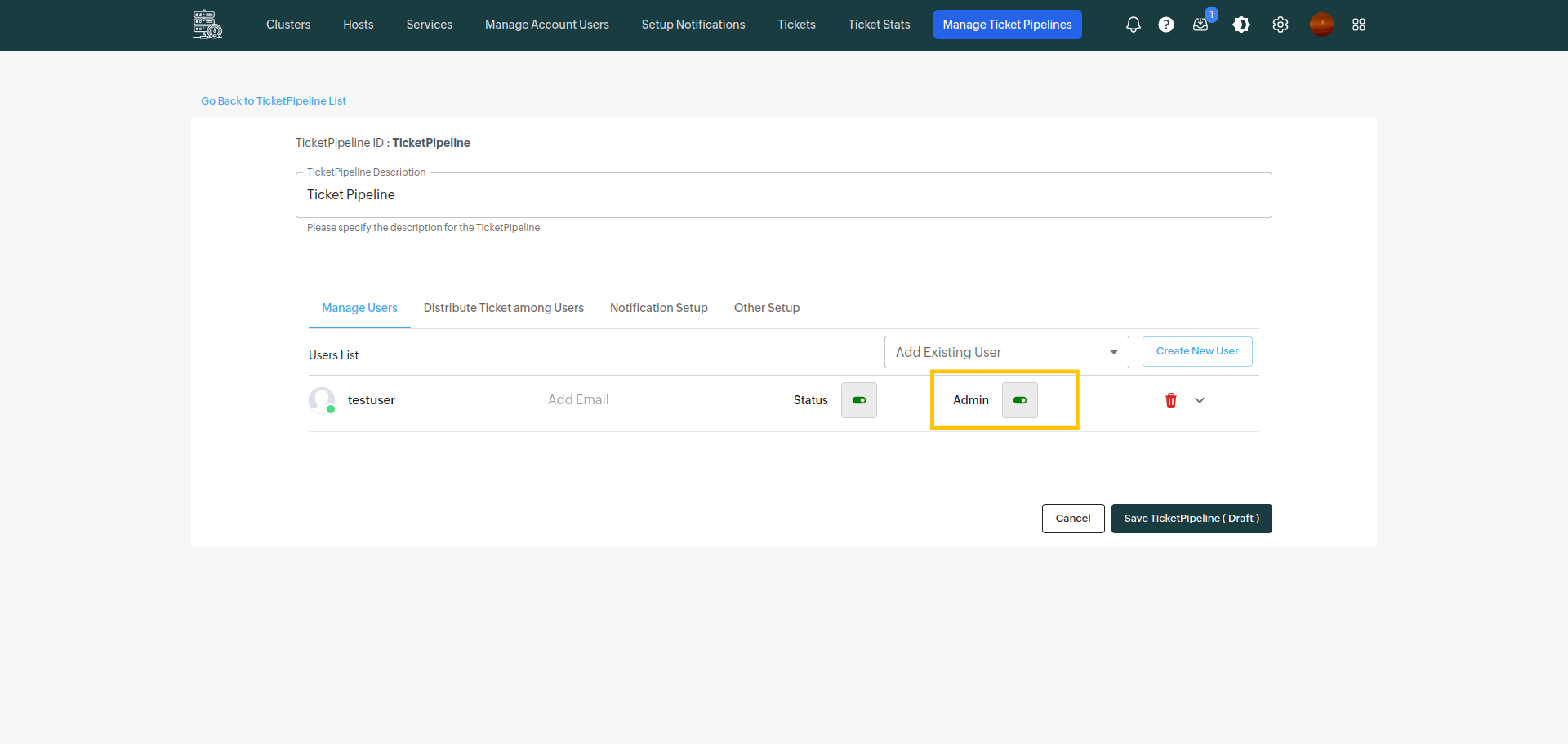Click the Add Email field for testuser
Viewport: 1568px width, 744px height.
578,399
